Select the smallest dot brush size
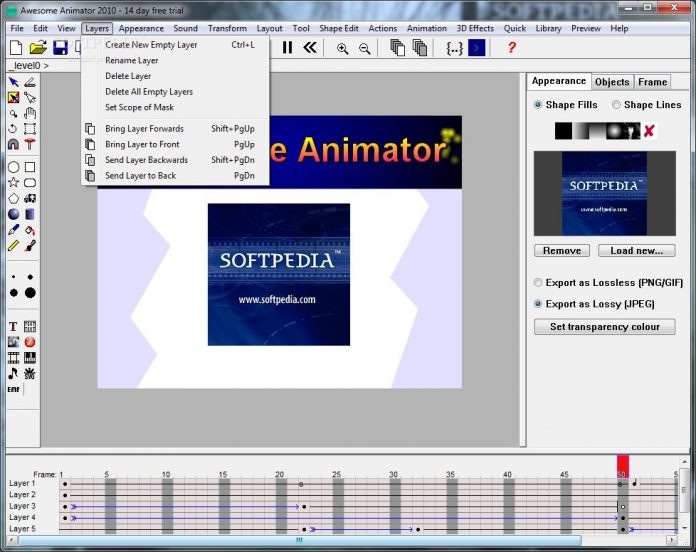The width and height of the screenshot is (696, 552). pos(14,277)
